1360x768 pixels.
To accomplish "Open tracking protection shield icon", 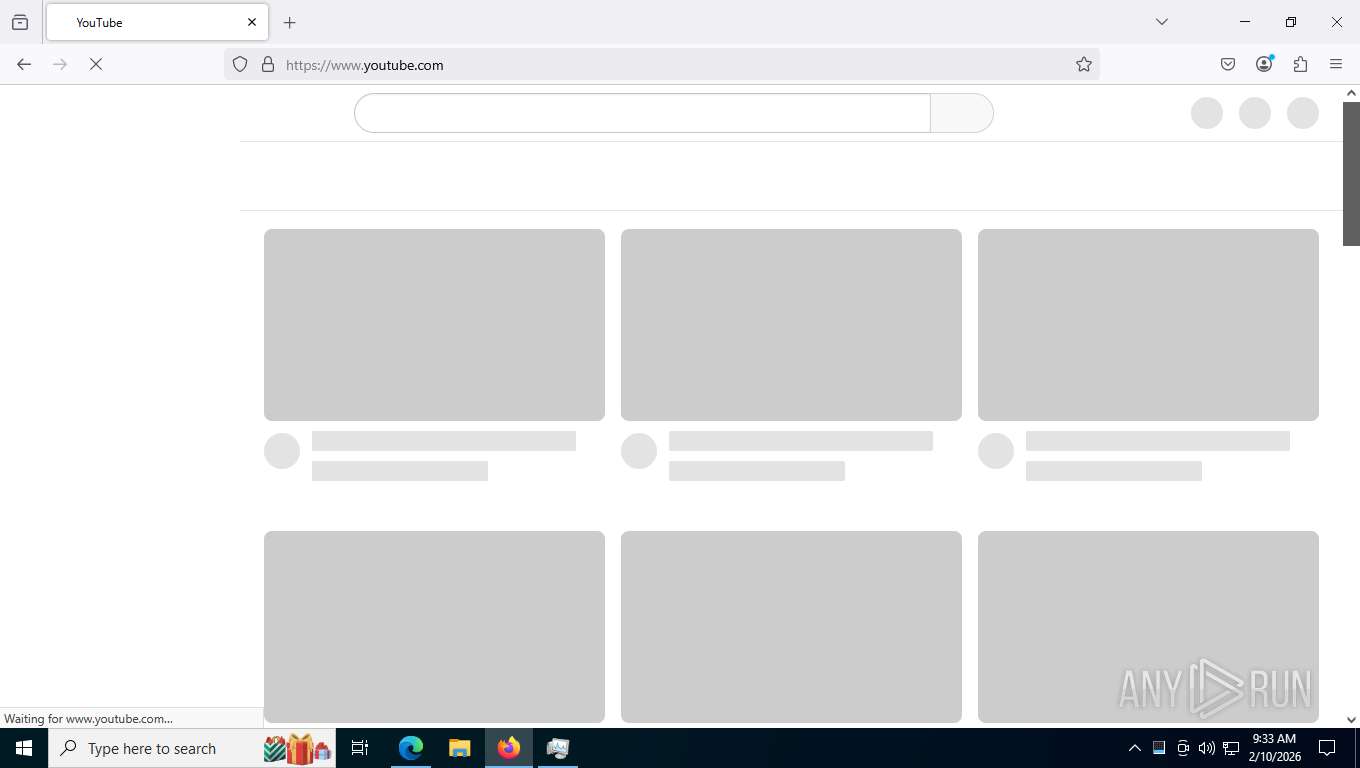I will click(240, 64).
